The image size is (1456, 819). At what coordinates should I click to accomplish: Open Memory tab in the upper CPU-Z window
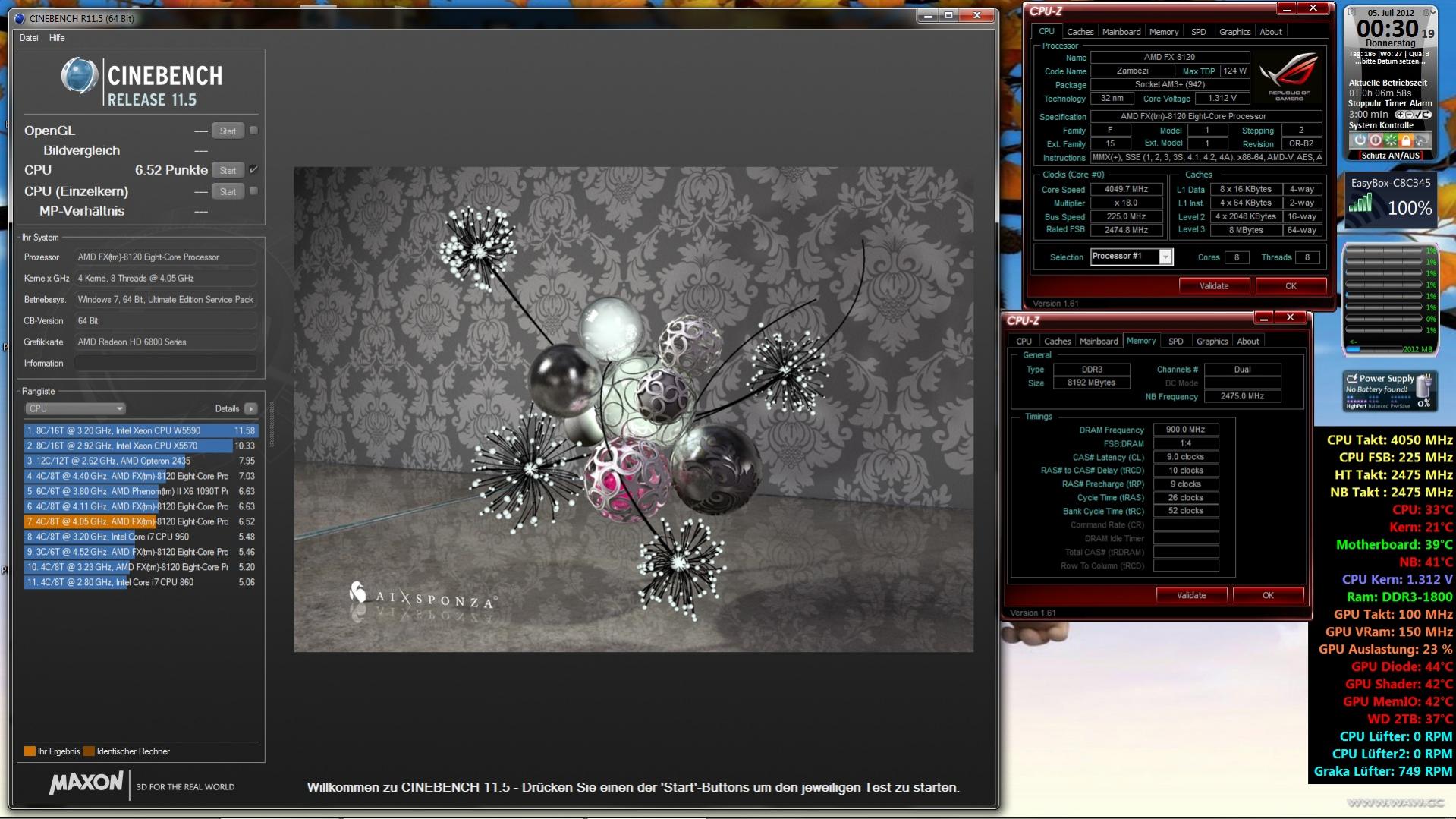1164,32
